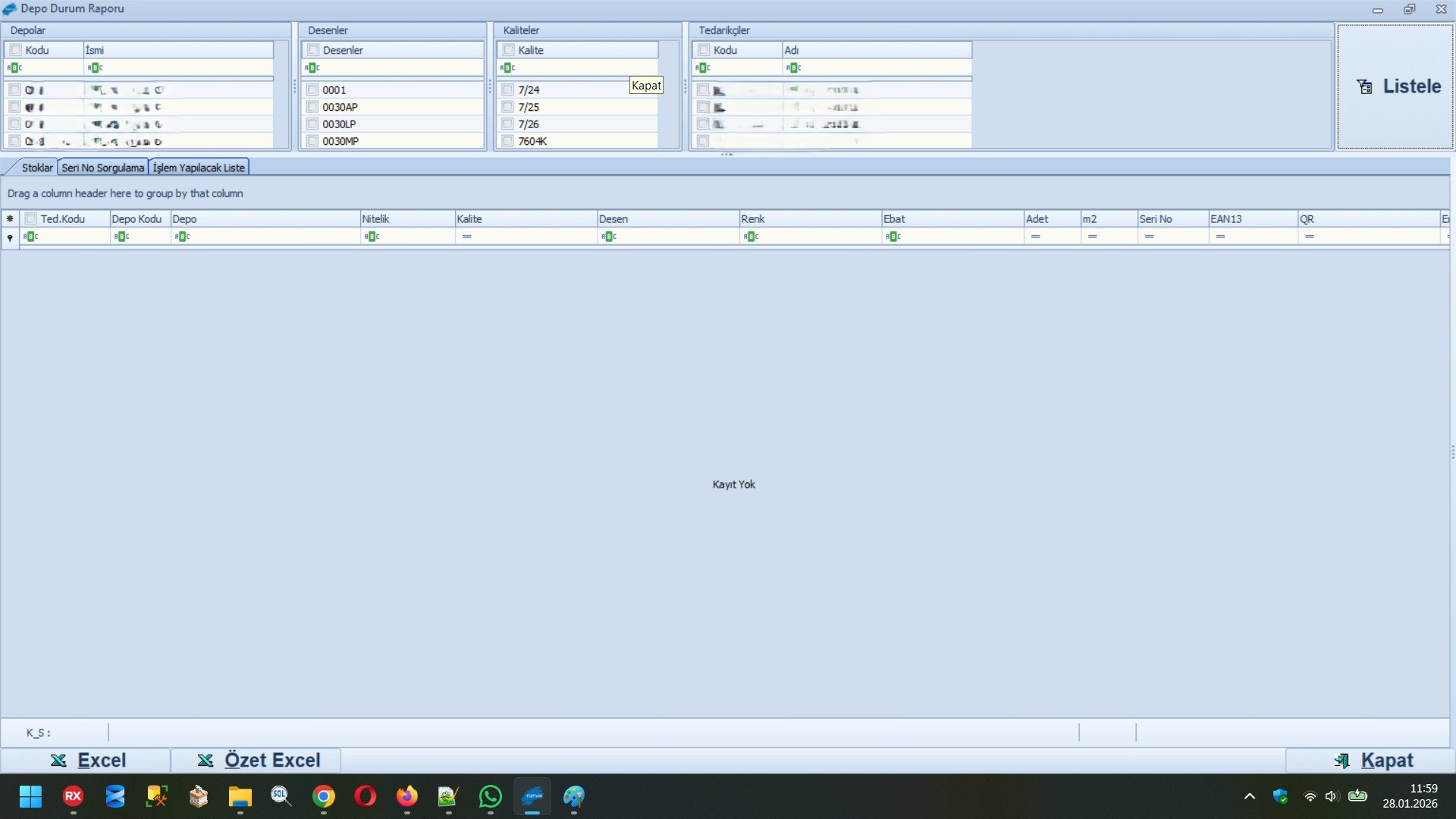Click the filter icon in grid row indicator
Image resolution: width=1456 pixels, height=819 pixels.
[10, 237]
